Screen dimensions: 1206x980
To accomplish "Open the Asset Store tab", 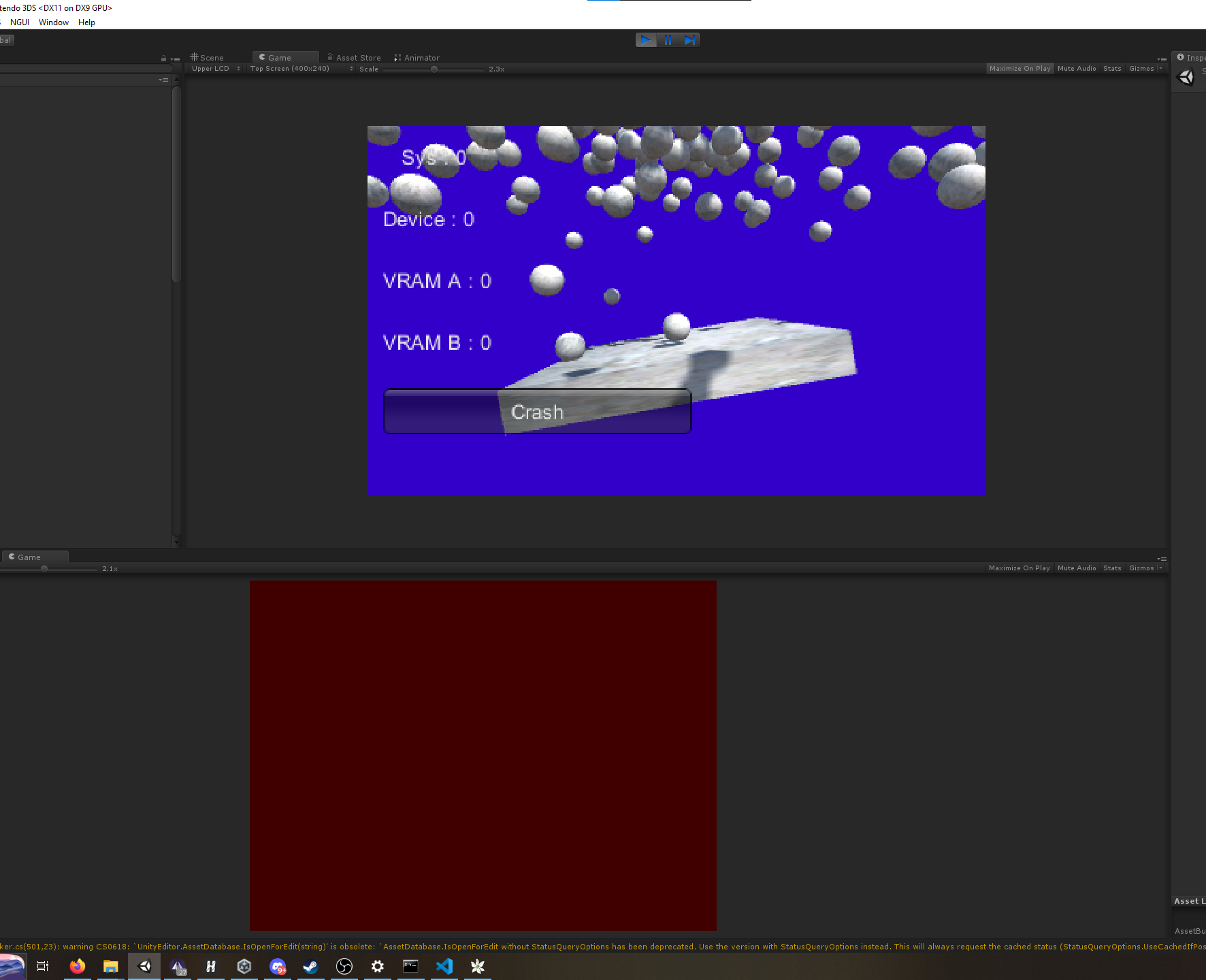I will coord(354,58).
